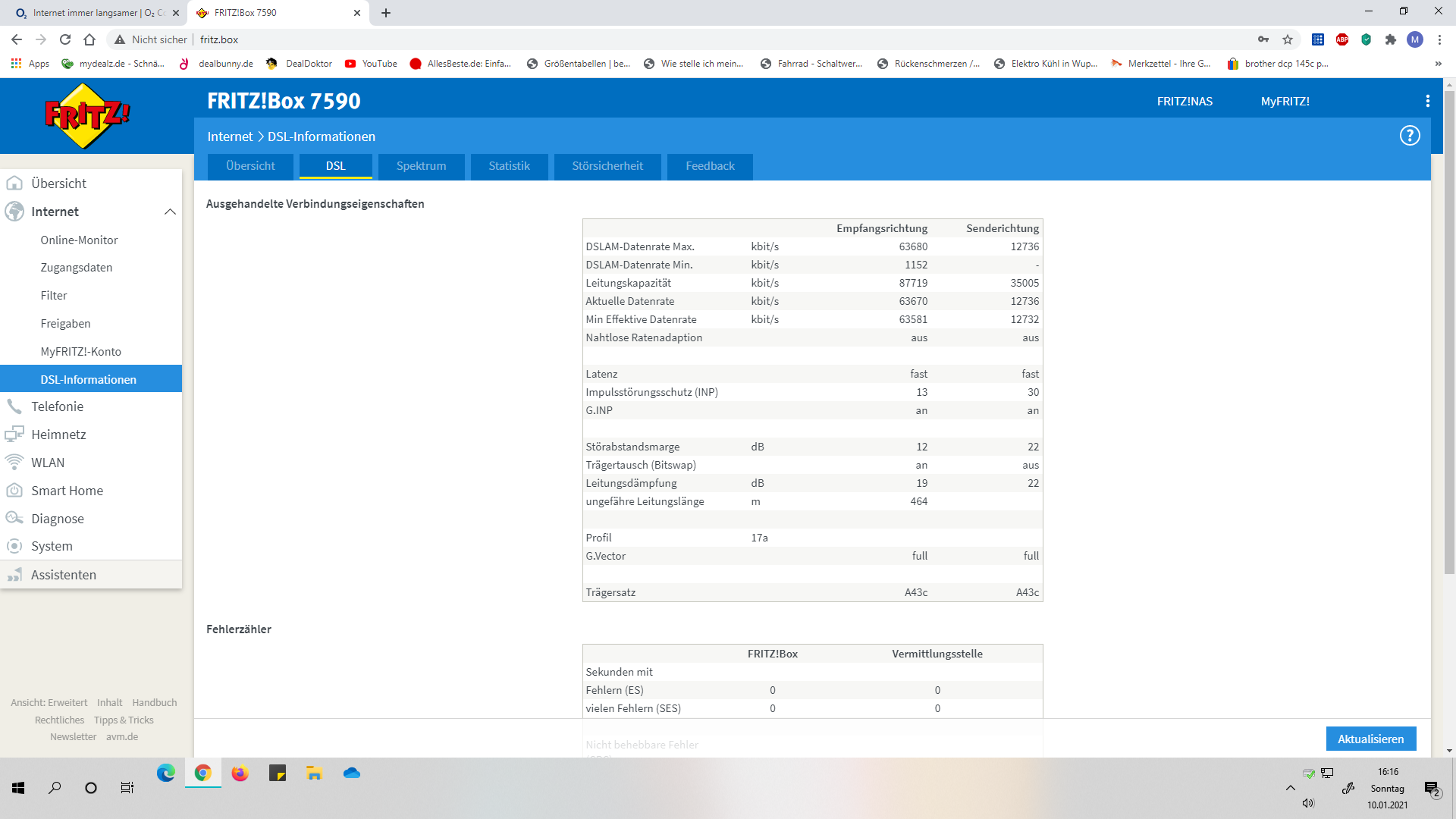
Task: Open Firefox from the taskbar
Action: (x=240, y=773)
